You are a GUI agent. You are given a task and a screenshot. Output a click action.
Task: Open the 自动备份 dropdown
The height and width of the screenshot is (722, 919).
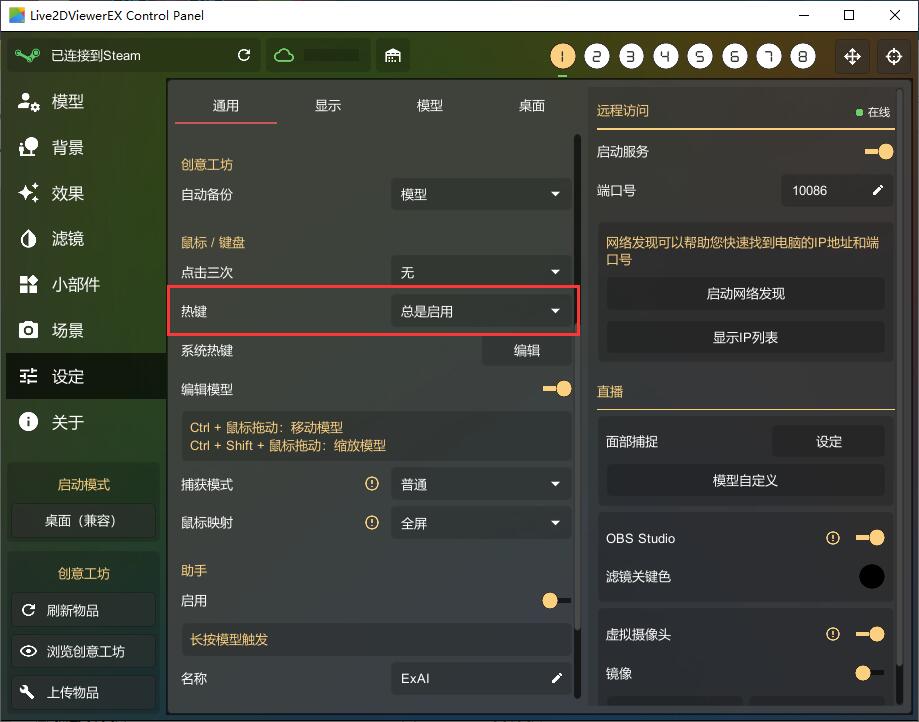tap(481, 194)
